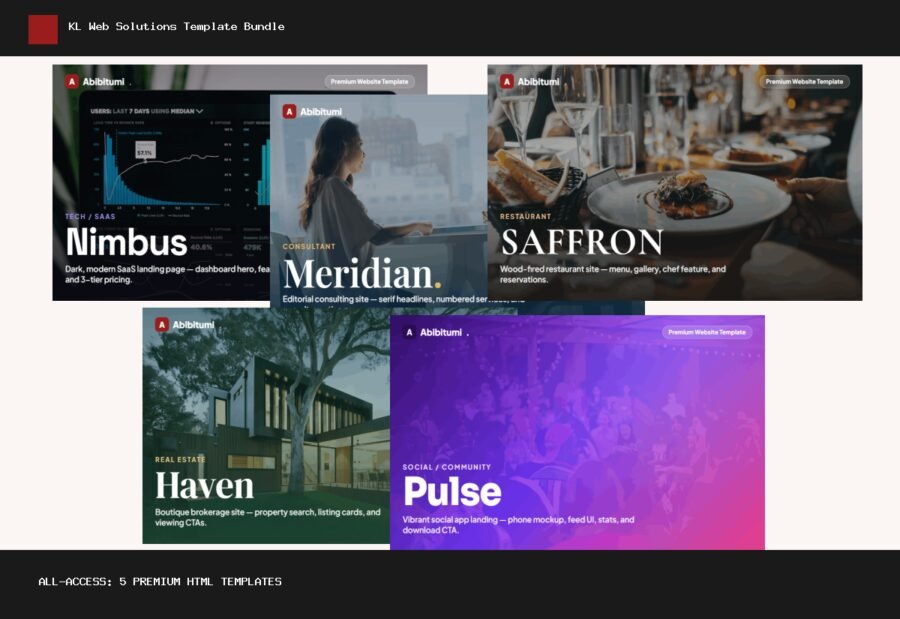Click the CONSULTANT category label

click(x=309, y=246)
